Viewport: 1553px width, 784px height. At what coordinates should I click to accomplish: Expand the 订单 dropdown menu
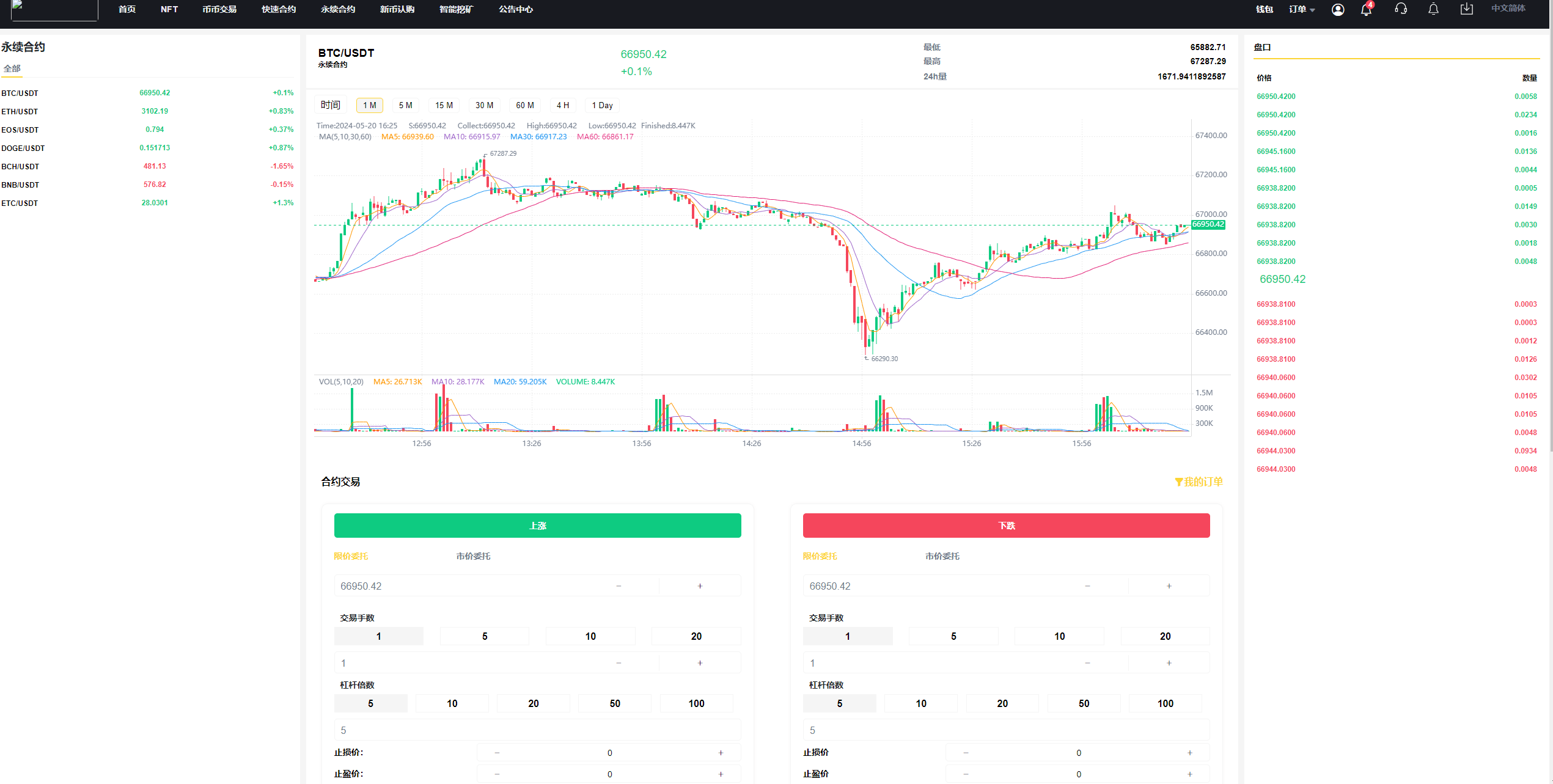point(1301,9)
